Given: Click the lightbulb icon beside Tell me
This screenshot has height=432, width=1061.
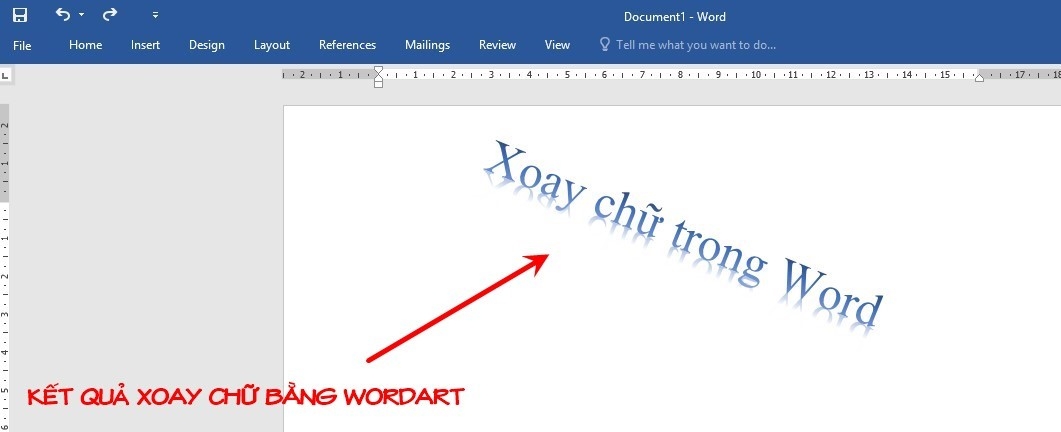Looking at the screenshot, I should pyautogui.click(x=605, y=45).
